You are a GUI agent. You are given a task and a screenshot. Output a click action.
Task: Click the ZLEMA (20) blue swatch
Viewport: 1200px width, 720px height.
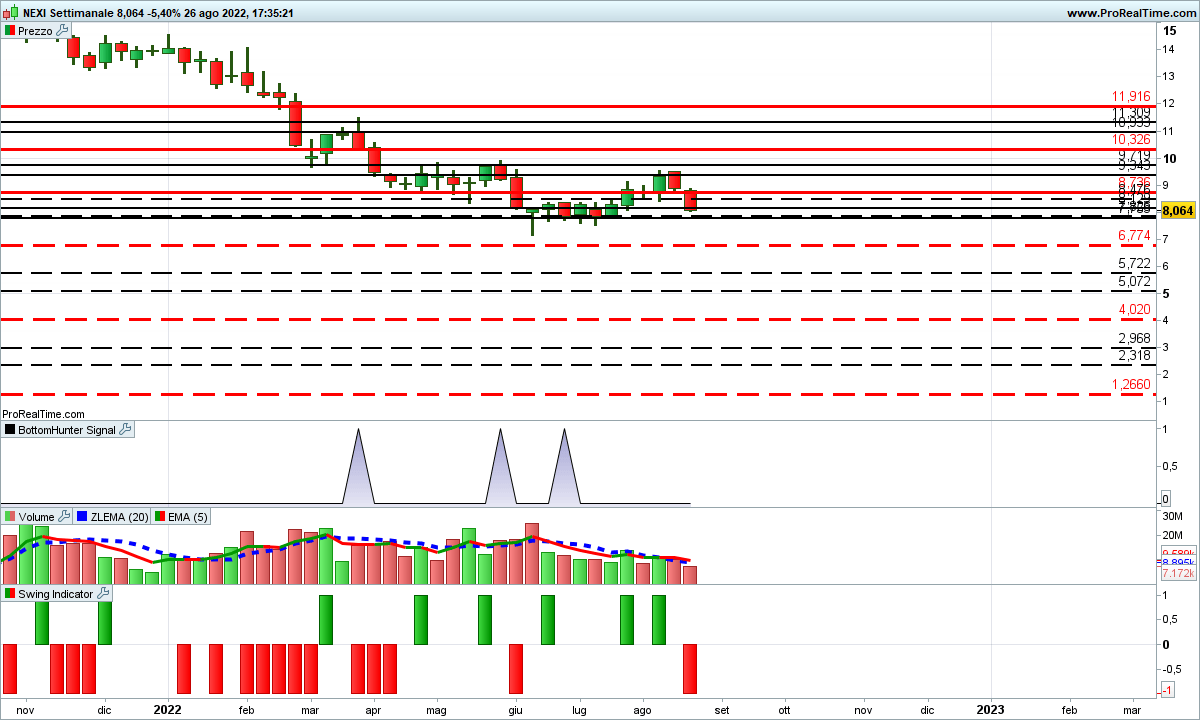point(82,516)
